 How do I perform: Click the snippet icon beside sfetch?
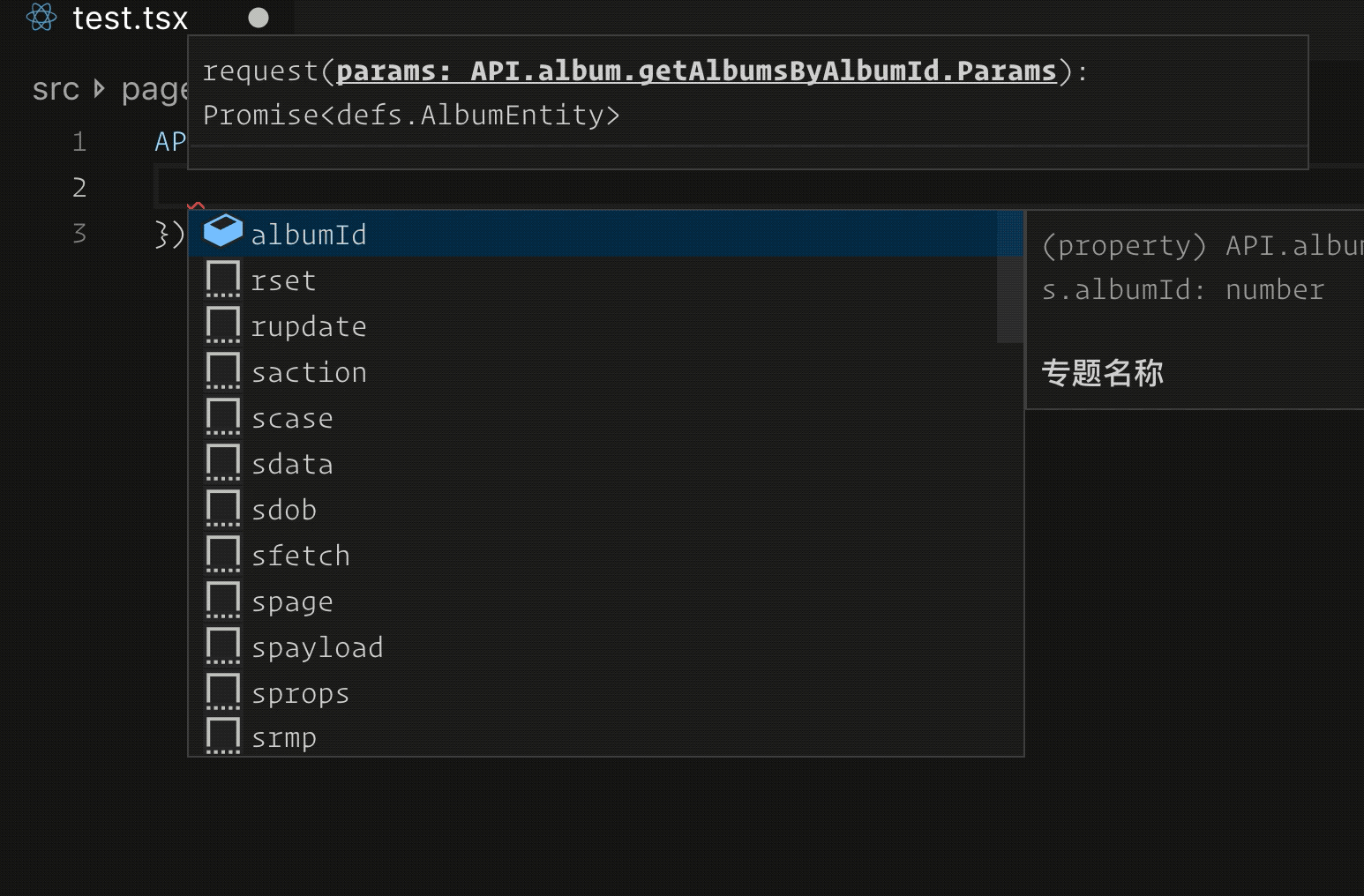[x=222, y=554]
